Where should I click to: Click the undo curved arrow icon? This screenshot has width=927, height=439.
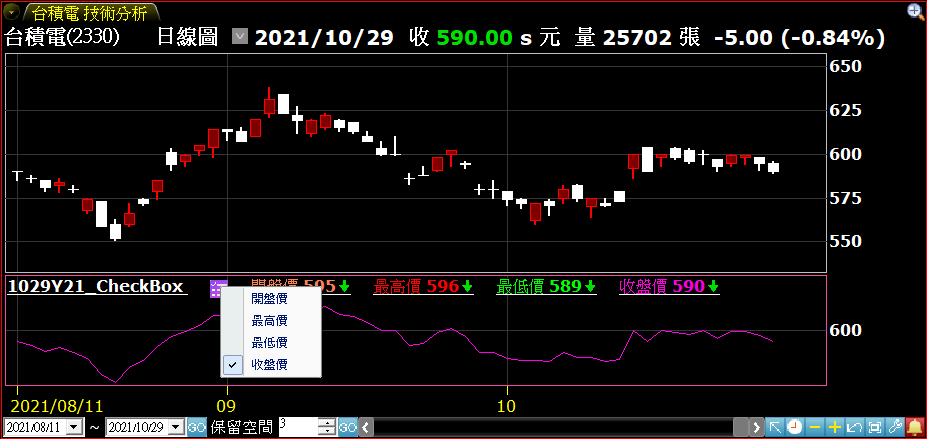click(855, 427)
